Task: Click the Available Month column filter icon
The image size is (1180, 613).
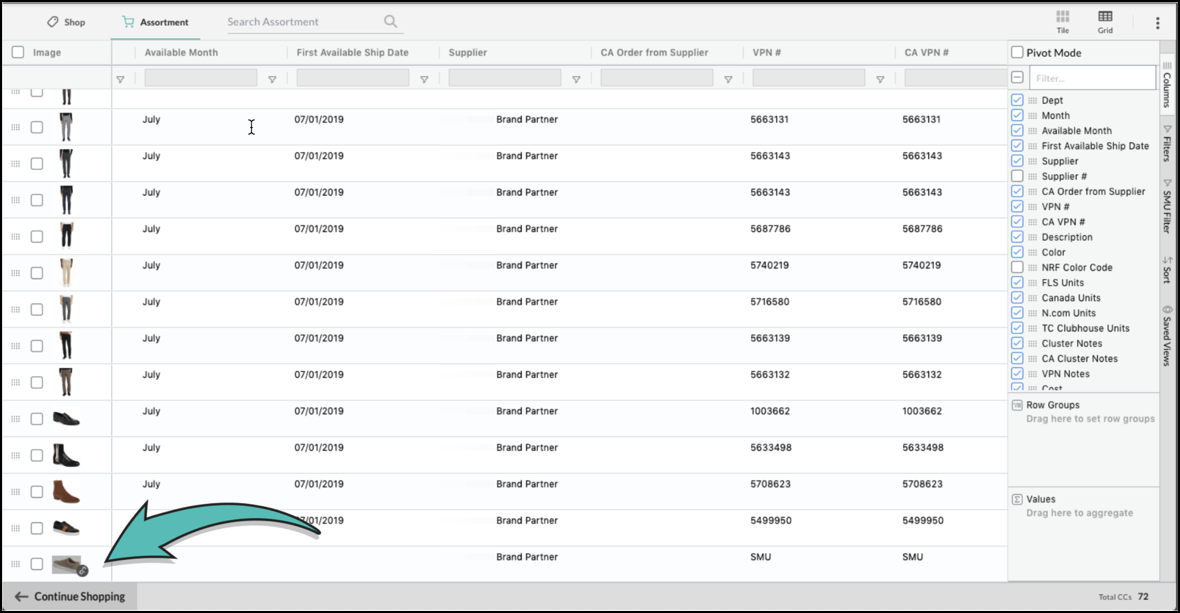Action: pyautogui.click(x=272, y=79)
